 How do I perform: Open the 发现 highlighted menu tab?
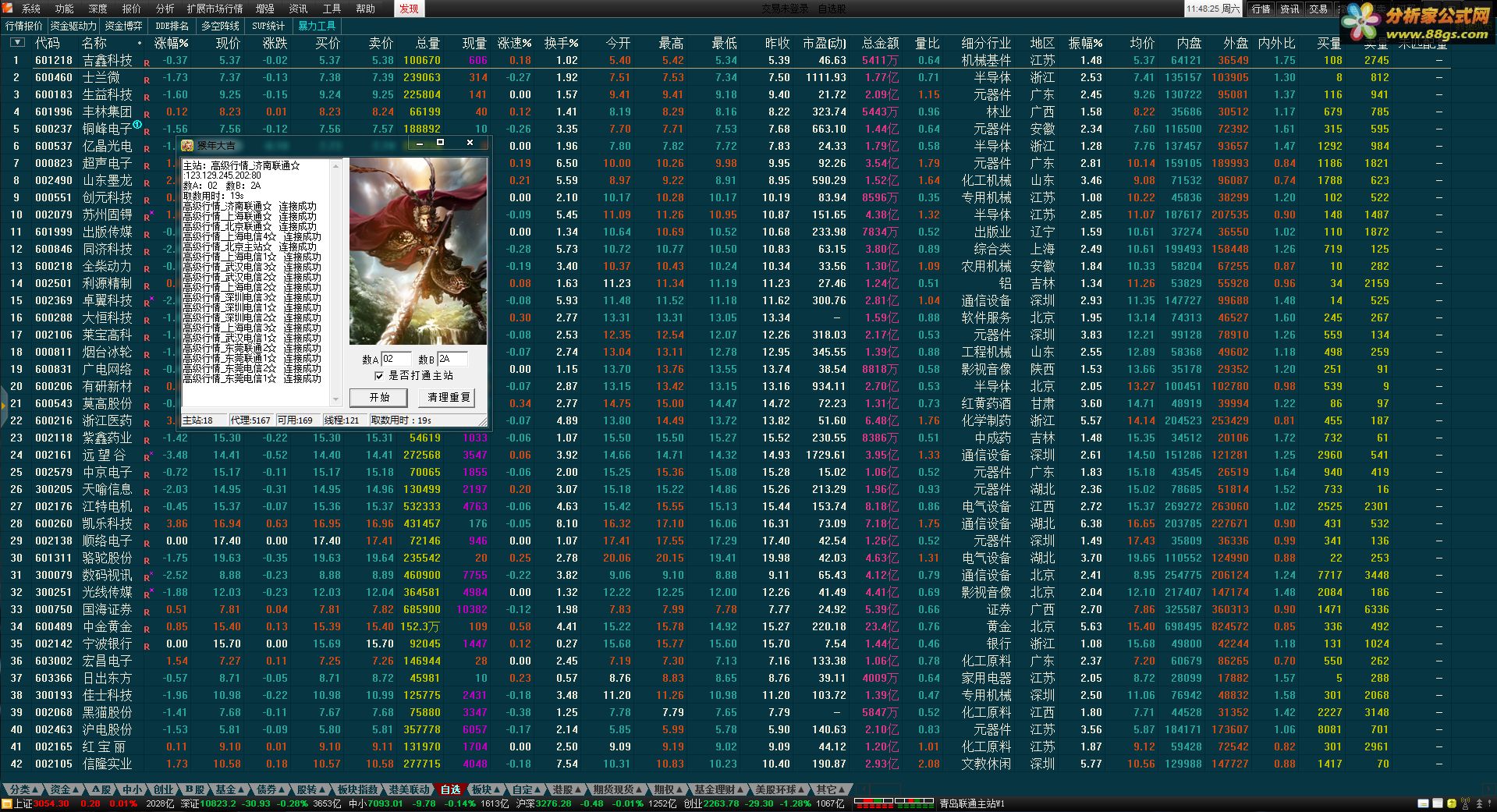click(409, 9)
